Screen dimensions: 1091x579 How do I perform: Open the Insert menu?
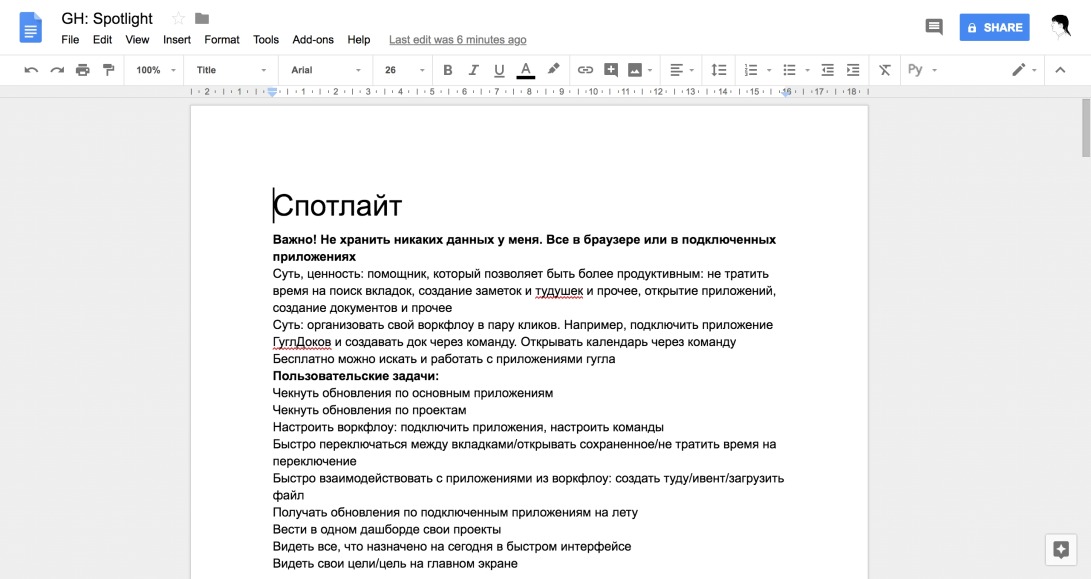[x=177, y=40]
